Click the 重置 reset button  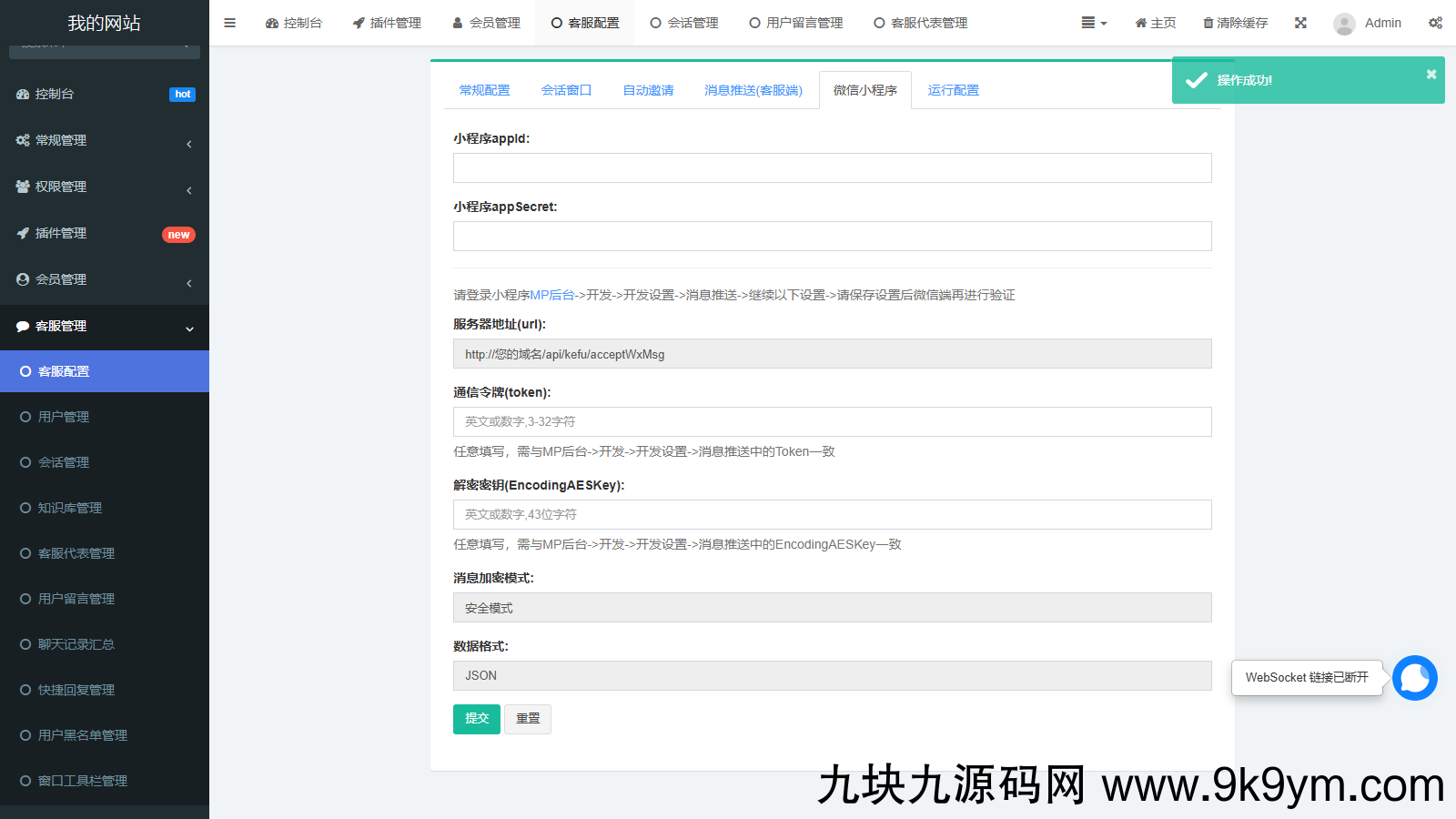(x=528, y=719)
